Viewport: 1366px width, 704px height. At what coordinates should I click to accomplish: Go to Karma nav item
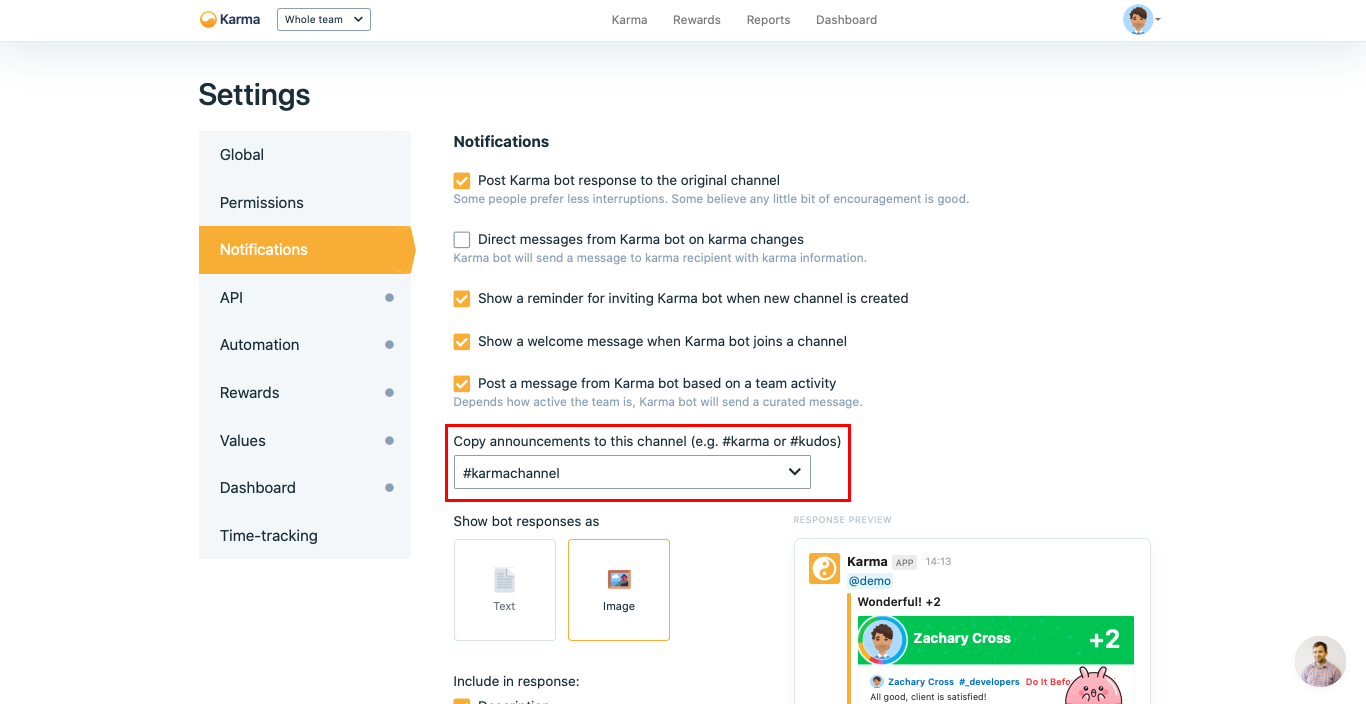629,20
